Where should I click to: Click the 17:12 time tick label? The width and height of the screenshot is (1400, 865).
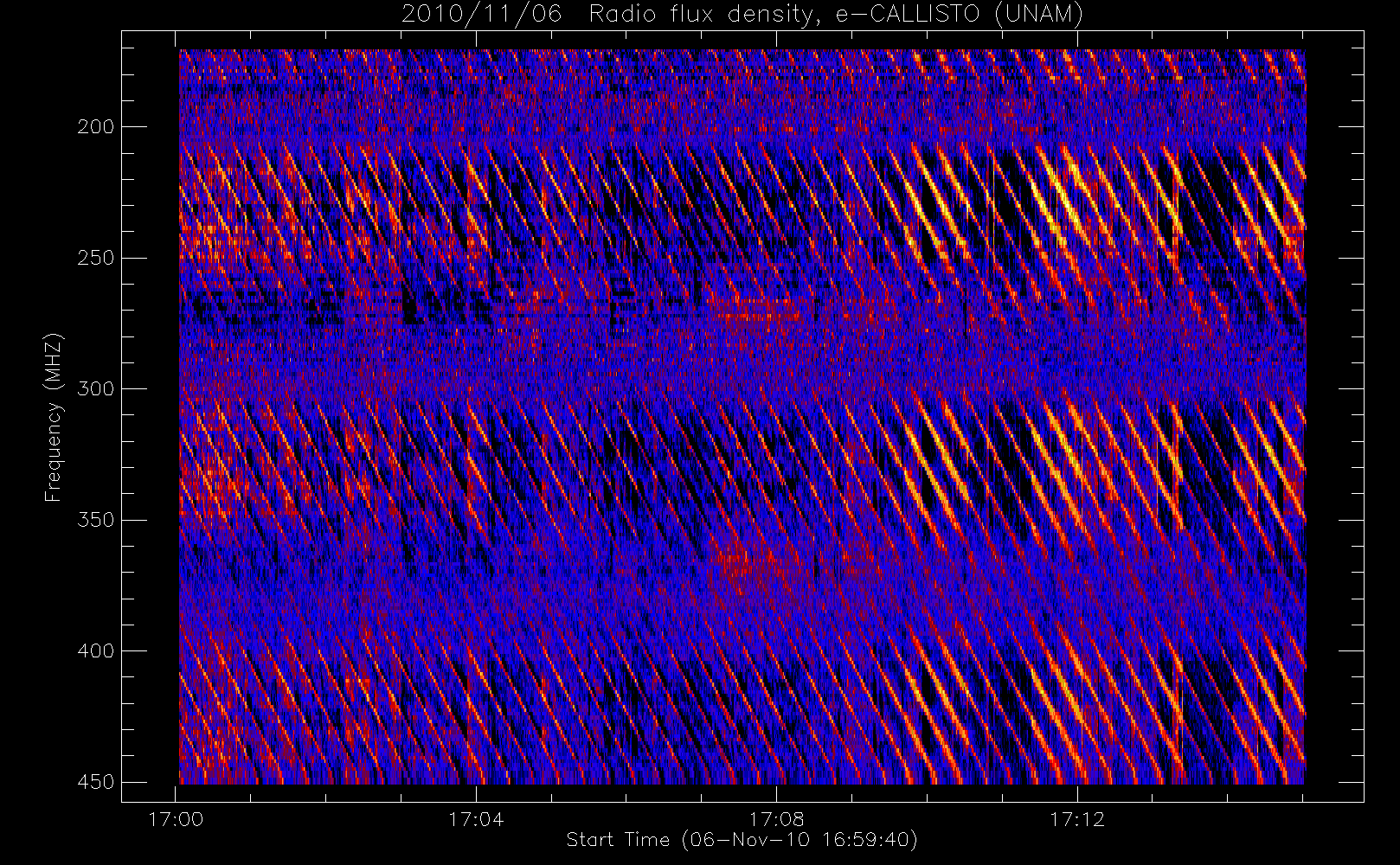click(x=1077, y=819)
